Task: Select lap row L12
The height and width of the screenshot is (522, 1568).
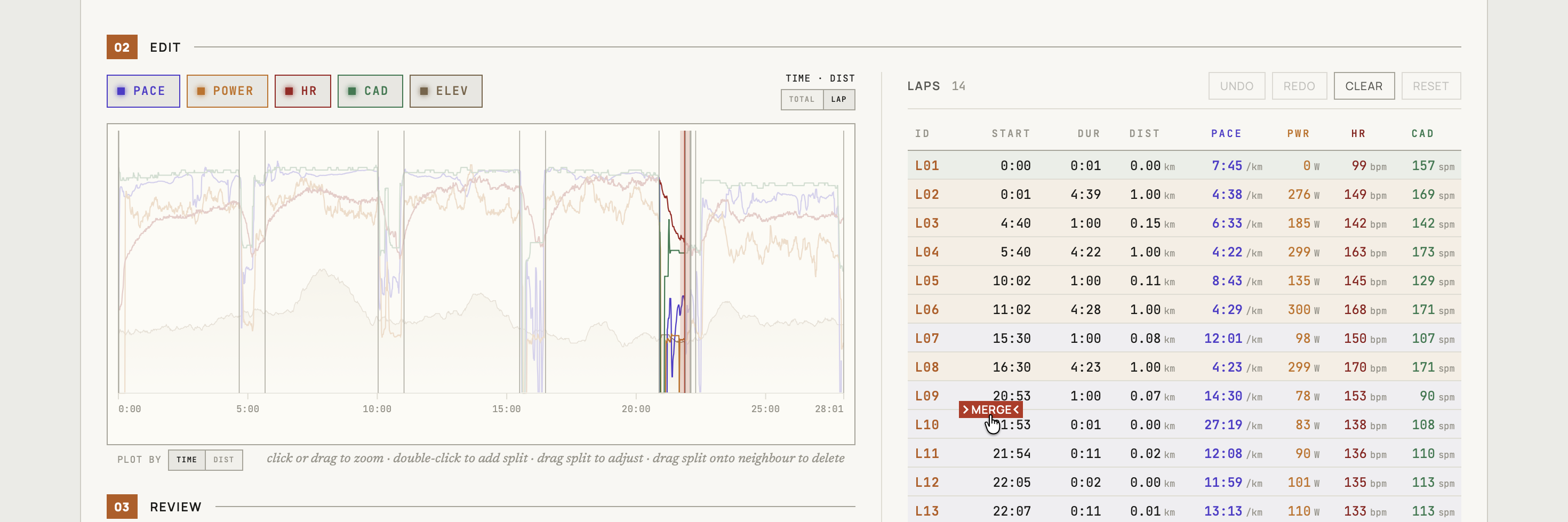Action: point(1184,483)
